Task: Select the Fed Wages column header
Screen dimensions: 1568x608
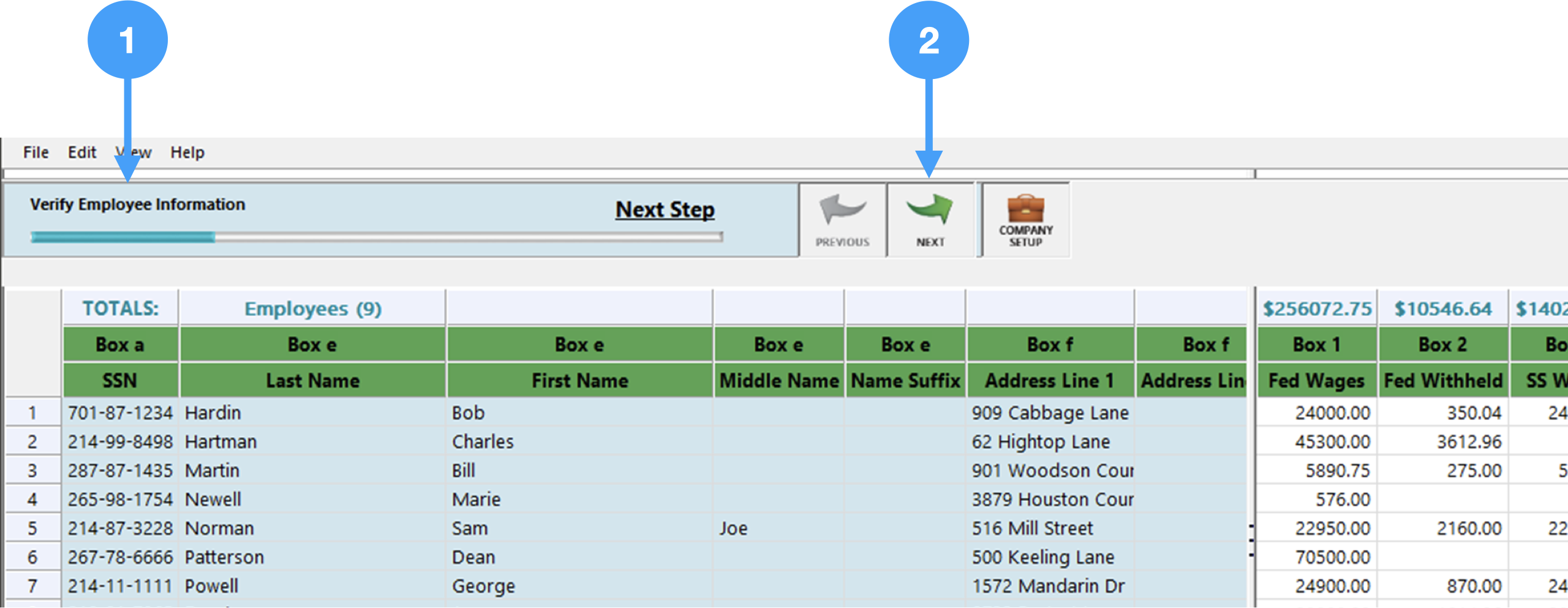Action: (x=1316, y=381)
